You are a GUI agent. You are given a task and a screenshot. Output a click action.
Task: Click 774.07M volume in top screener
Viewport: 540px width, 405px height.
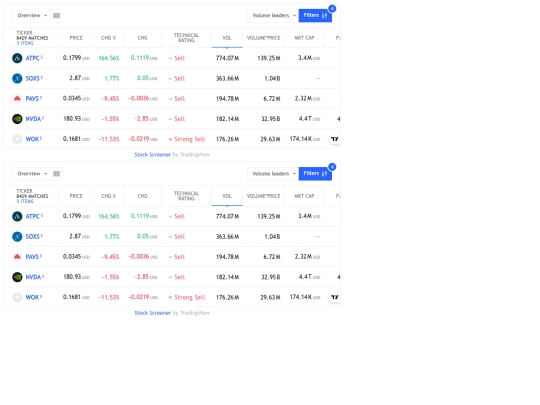(227, 58)
